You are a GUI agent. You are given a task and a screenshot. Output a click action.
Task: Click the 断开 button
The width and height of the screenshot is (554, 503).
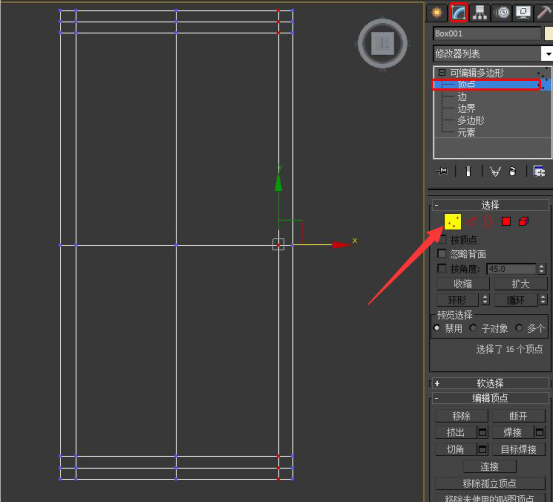518,416
